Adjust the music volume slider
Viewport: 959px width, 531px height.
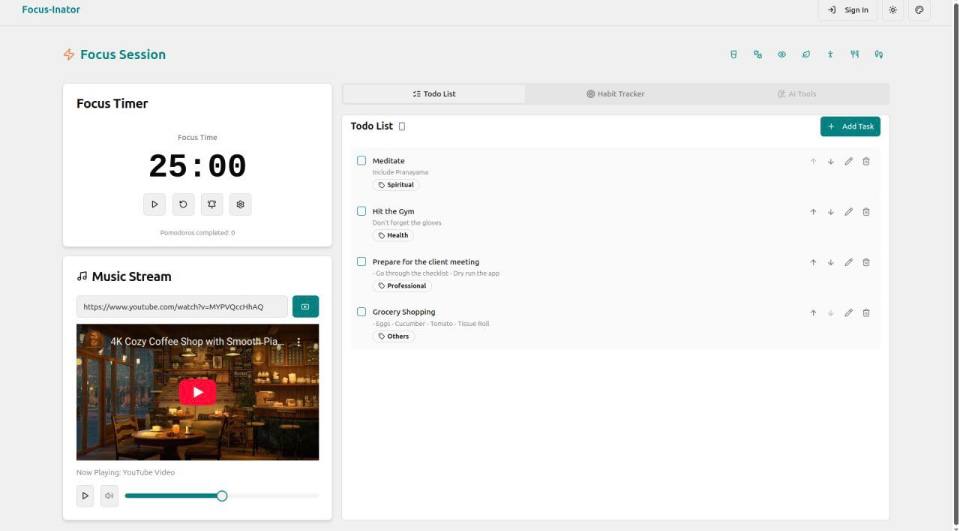(222, 495)
